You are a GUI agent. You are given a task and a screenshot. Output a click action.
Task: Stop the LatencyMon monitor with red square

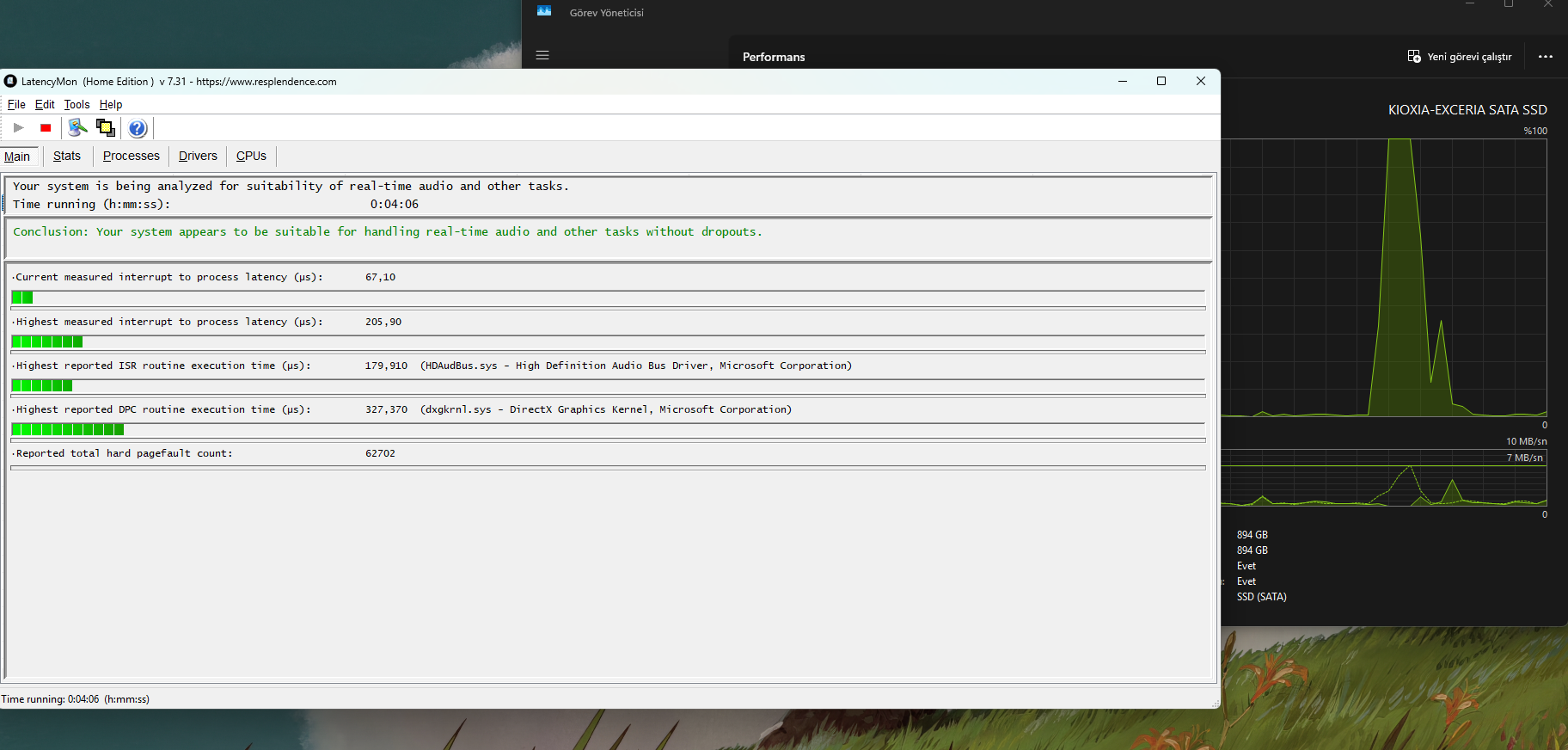[x=46, y=128]
